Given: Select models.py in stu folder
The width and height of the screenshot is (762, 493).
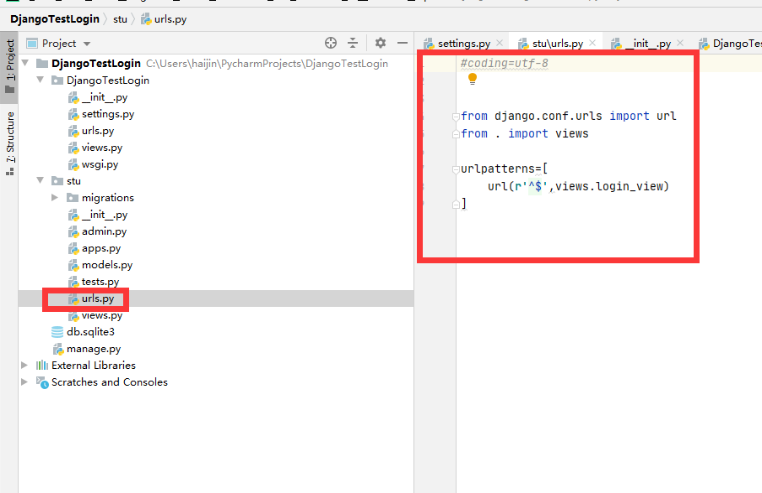Looking at the screenshot, I should (107, 265).
